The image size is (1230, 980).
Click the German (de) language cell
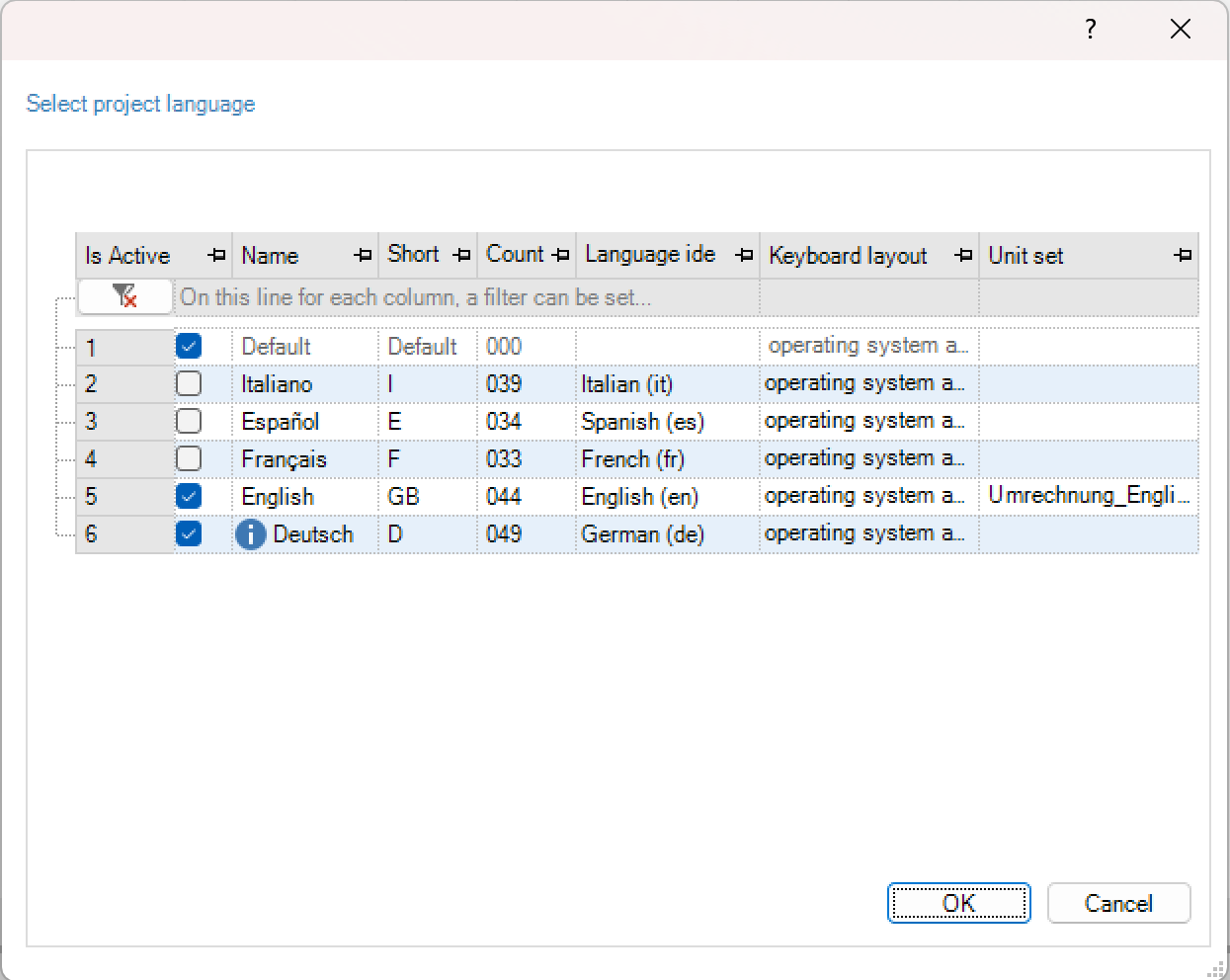(668, 534)
